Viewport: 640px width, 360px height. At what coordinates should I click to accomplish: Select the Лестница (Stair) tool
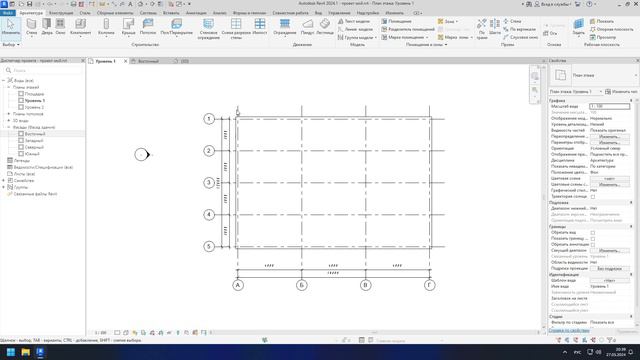[x=325, y=27]
